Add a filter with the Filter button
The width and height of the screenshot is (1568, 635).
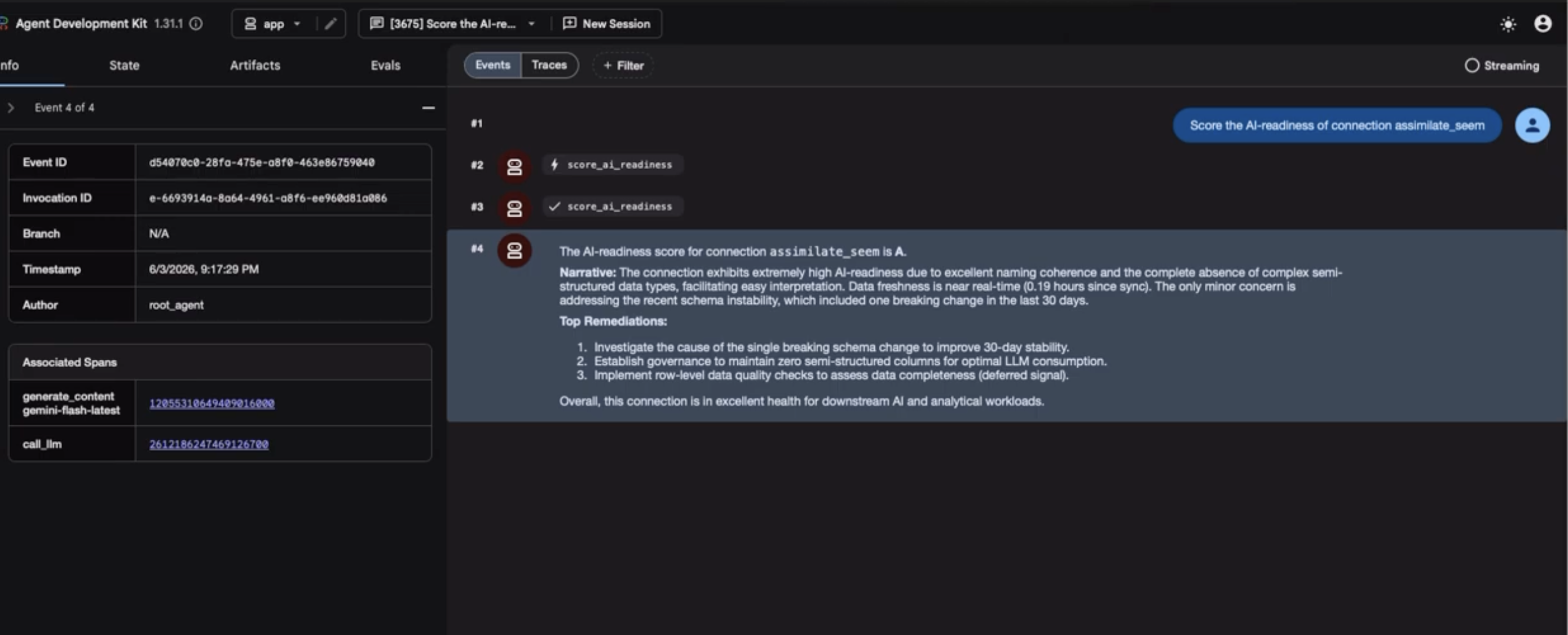click(x=623, y=66)
